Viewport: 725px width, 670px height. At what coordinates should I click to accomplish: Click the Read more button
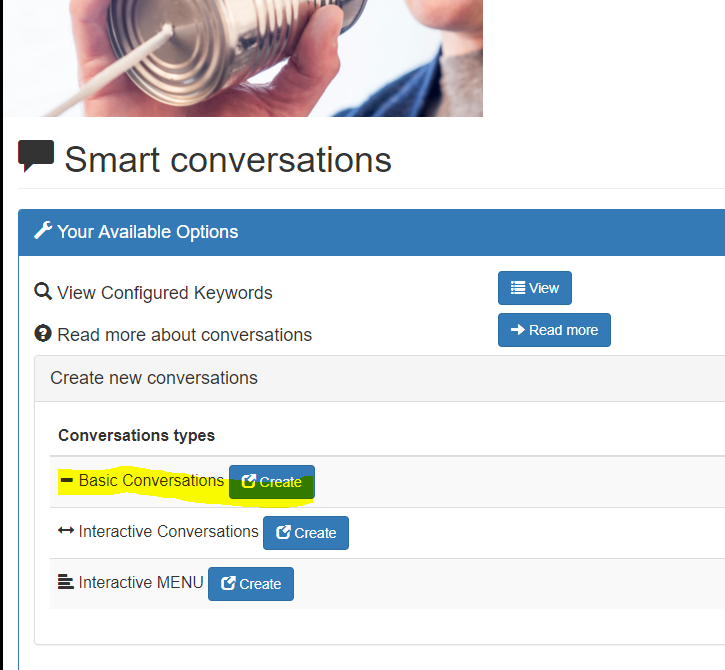coord(554,330)
